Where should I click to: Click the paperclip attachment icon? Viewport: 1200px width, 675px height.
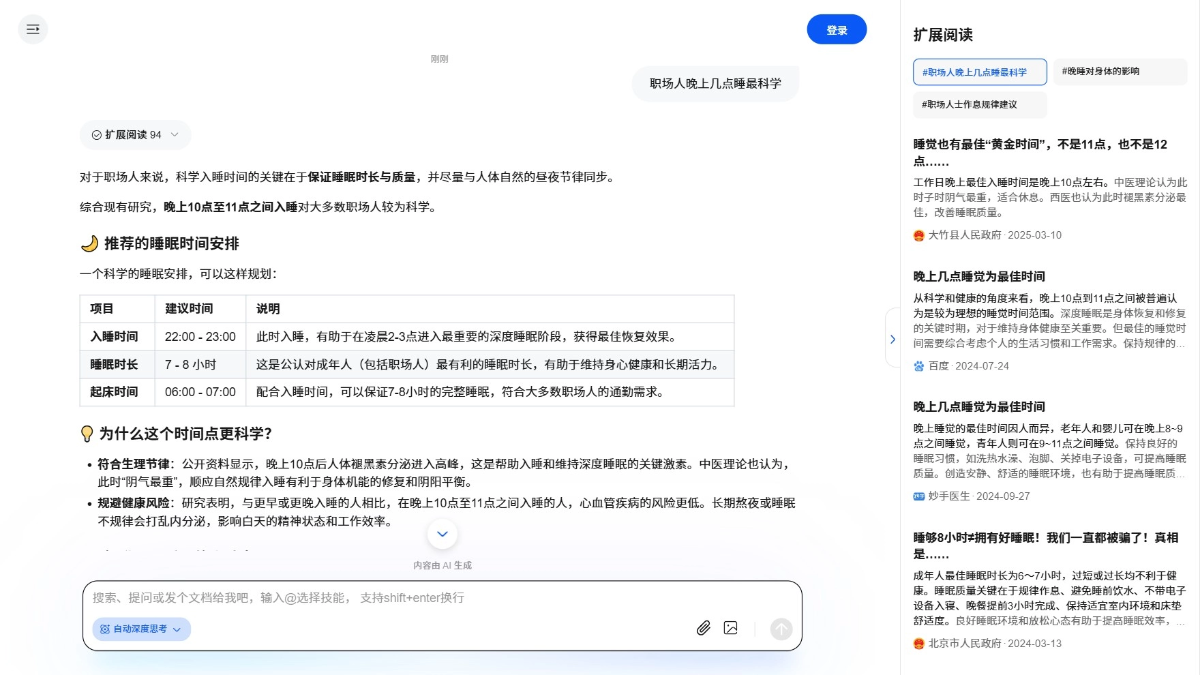pos(703,628)
